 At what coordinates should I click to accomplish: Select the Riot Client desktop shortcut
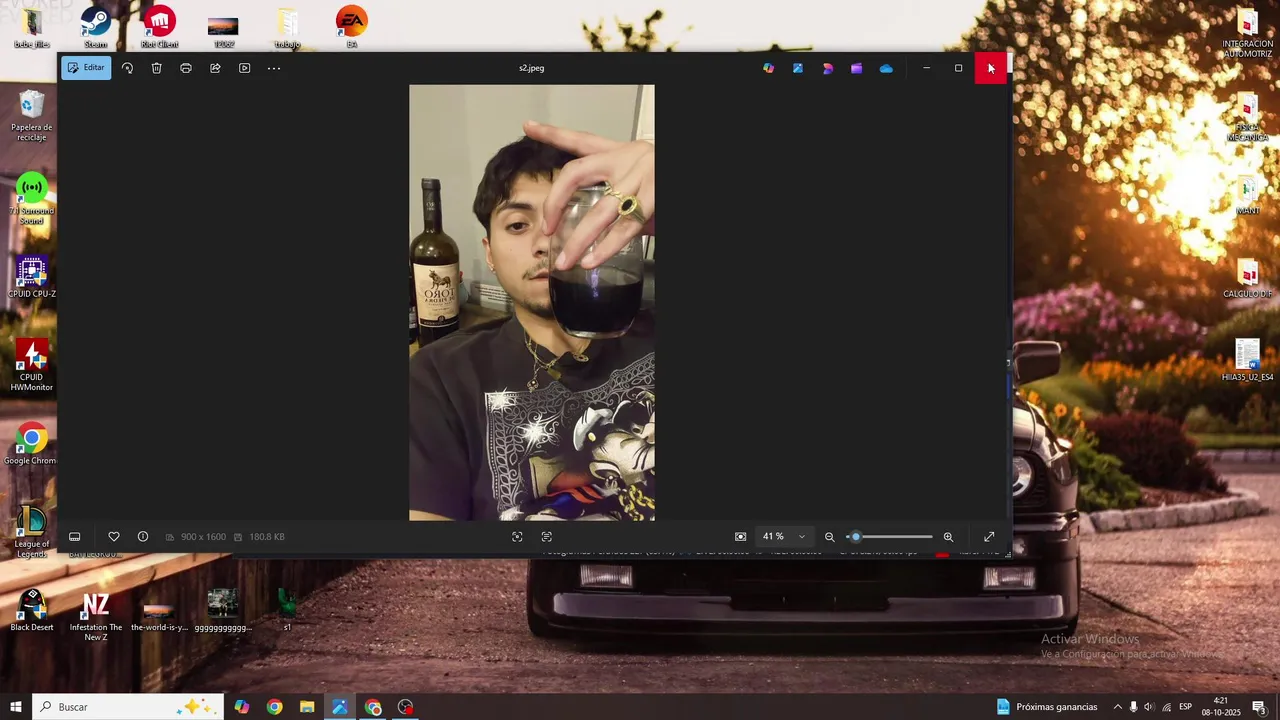pyautogui.click(x=159, y=27)
